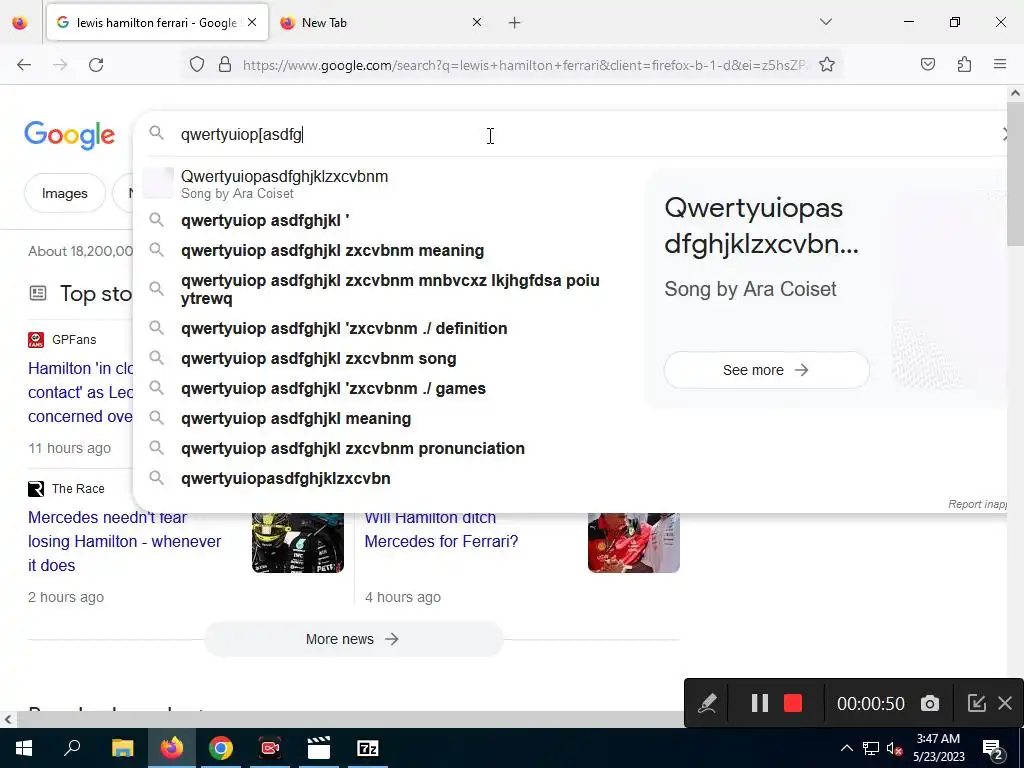The image size is (1024, 768).
Task: Minimize the recorder toolbar to compact mode
Action: (x=976, y=703)
